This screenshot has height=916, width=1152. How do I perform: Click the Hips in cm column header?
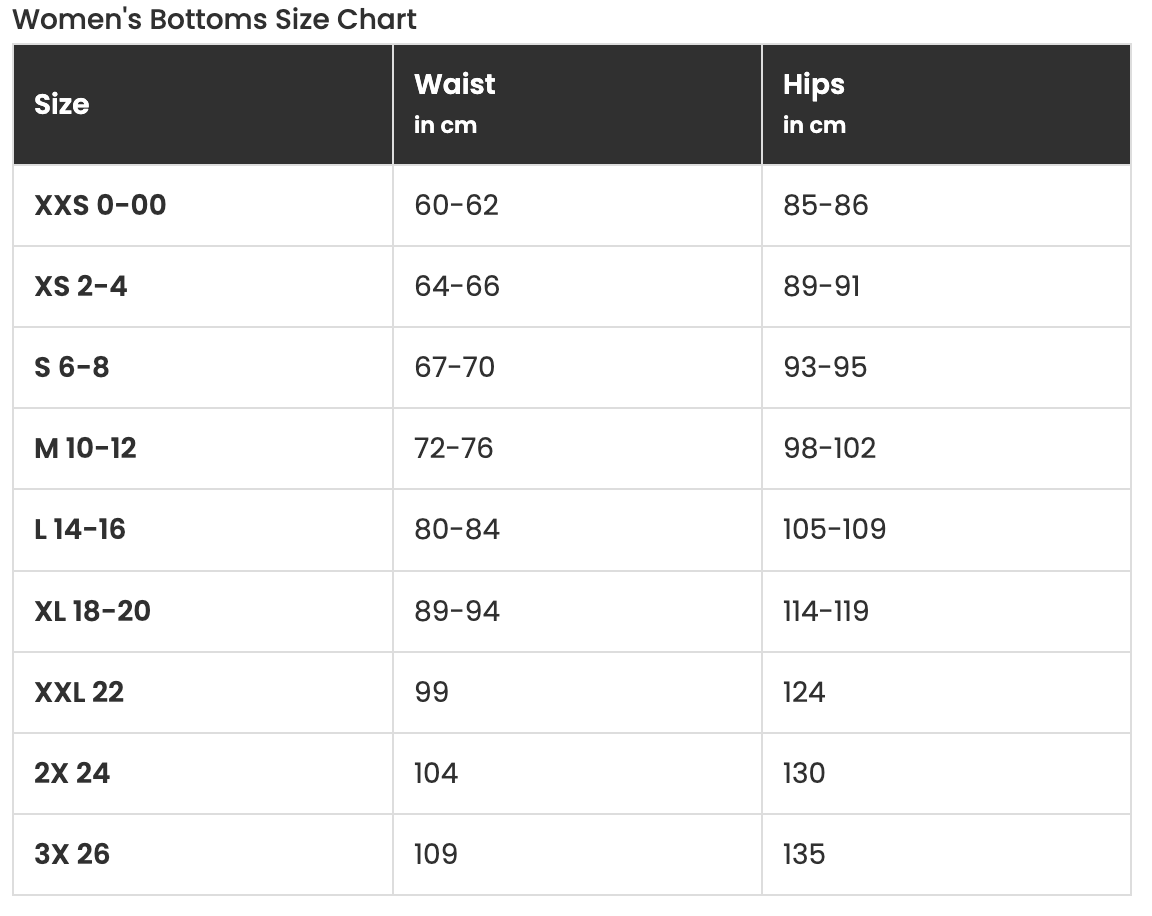tap(814, 103)
